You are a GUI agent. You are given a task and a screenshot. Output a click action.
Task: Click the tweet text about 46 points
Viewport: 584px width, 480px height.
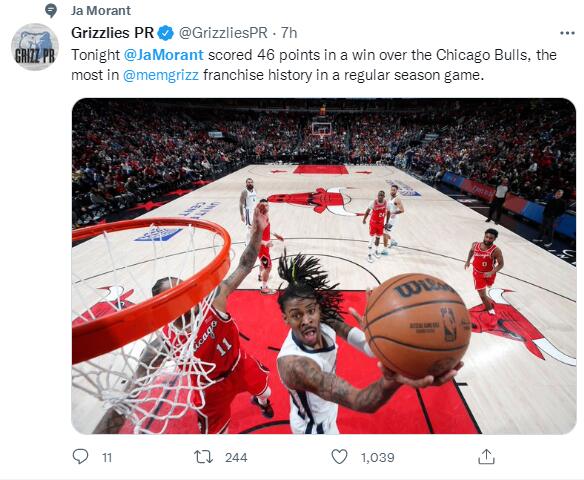point(314,65)
